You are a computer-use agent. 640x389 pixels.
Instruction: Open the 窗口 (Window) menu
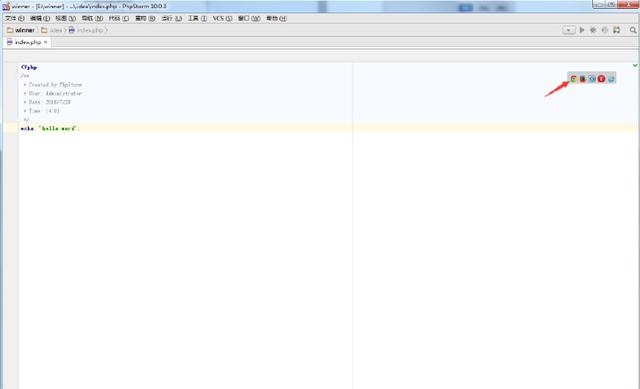click(249, 18)
